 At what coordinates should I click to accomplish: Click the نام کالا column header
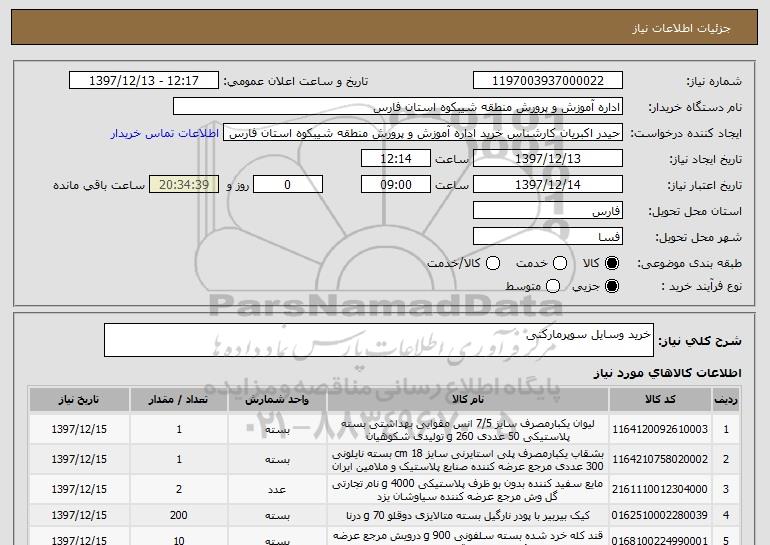pos(468,400)
